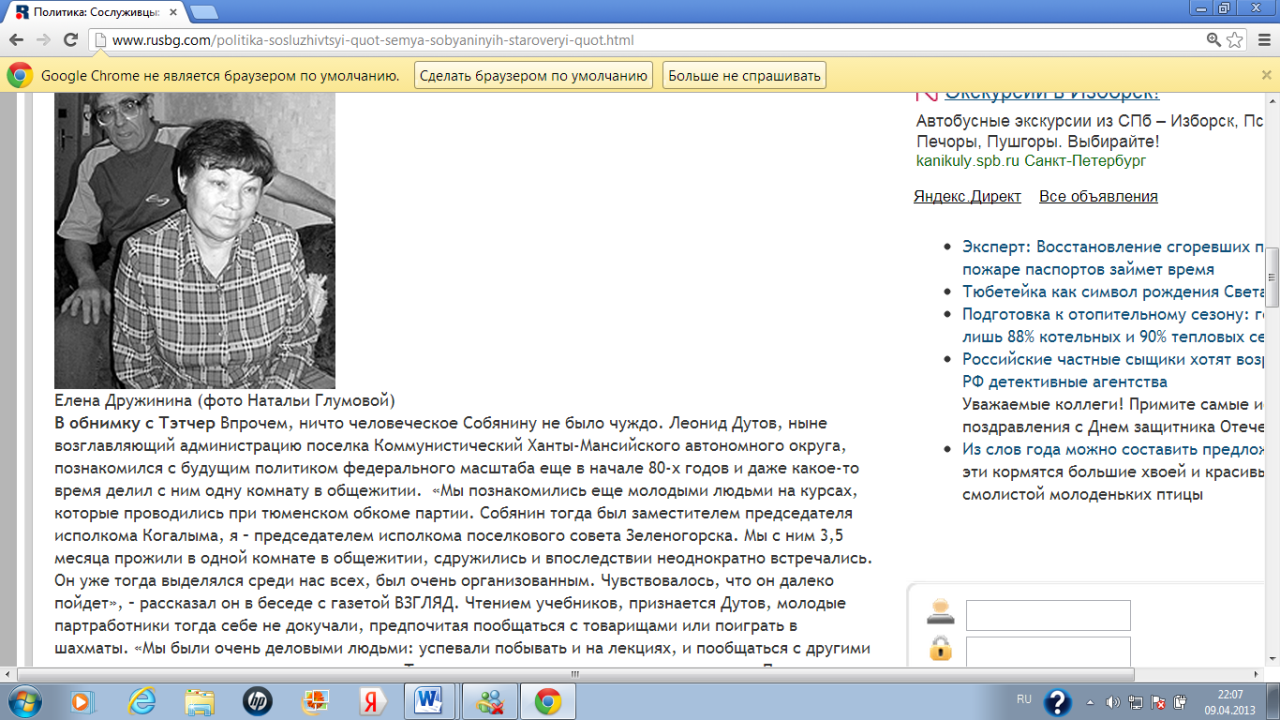Screen dimensions: 1280x720
Task: Open the Все объявления link
Action: click(x=1098, y=196)
